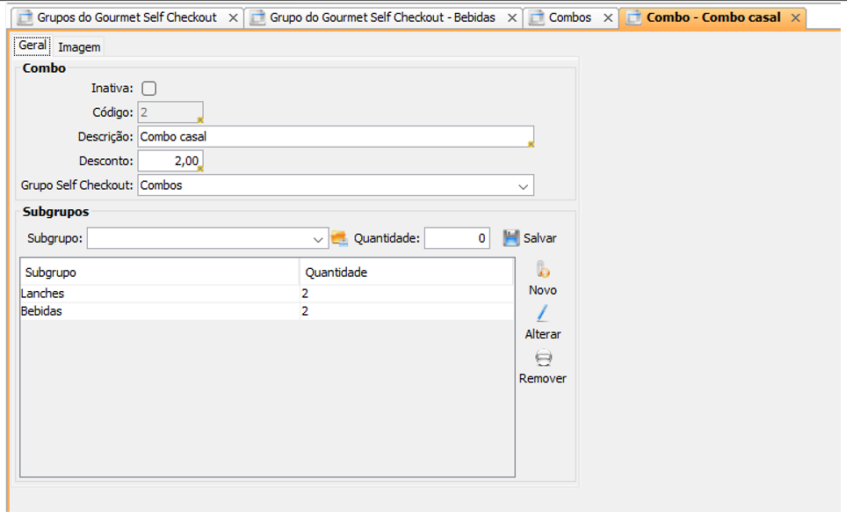Open the Grupos do Gourmet Self Checkout tab

click(127, 18)
